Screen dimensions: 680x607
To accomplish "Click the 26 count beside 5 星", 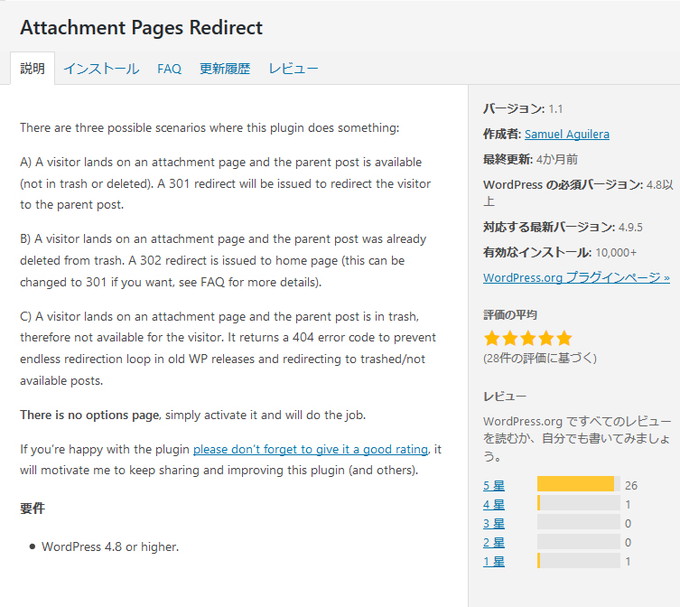I will 631,486.
